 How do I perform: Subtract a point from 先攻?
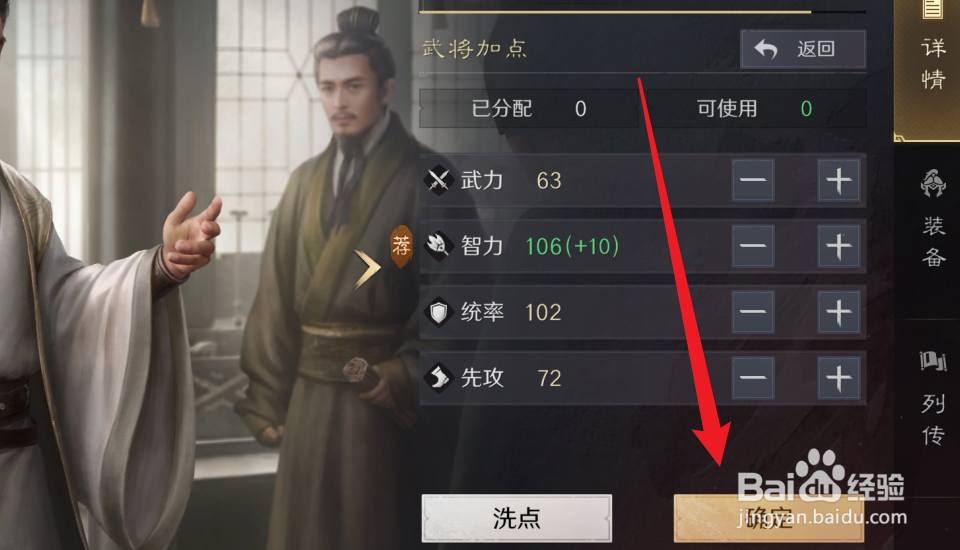(x=753, y=378)
